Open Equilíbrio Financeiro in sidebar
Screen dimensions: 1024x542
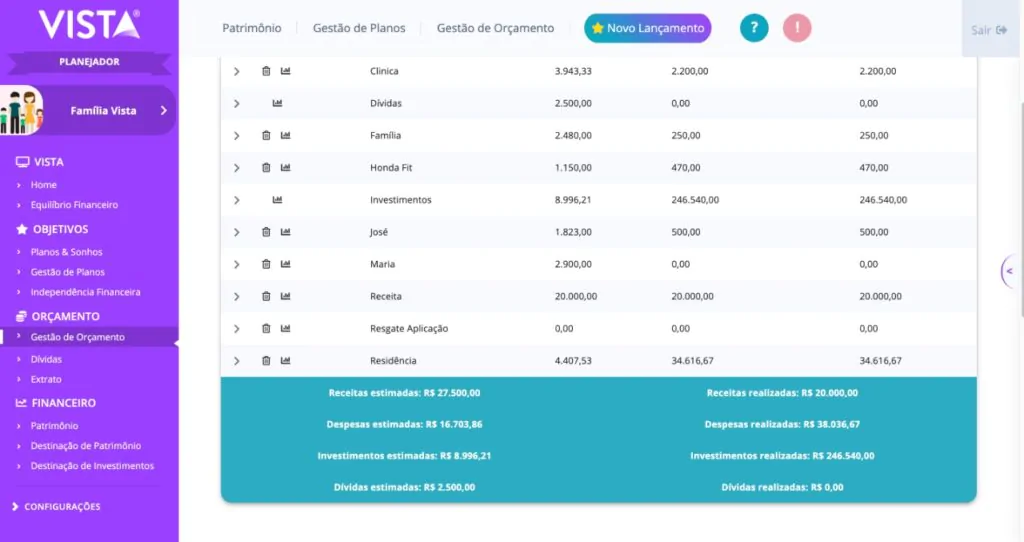click(74, 205)
